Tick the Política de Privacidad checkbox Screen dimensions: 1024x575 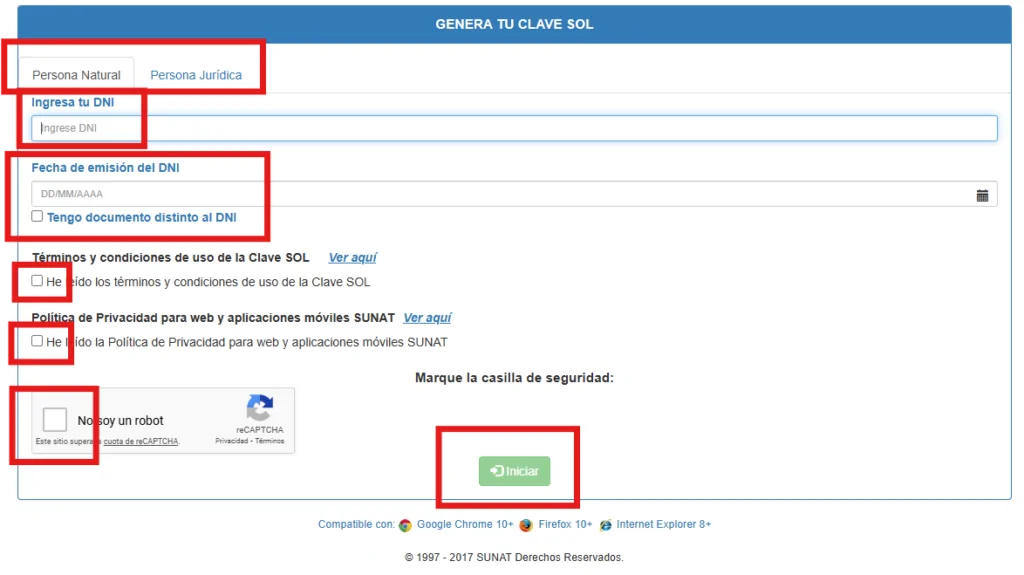pos(37,341)
